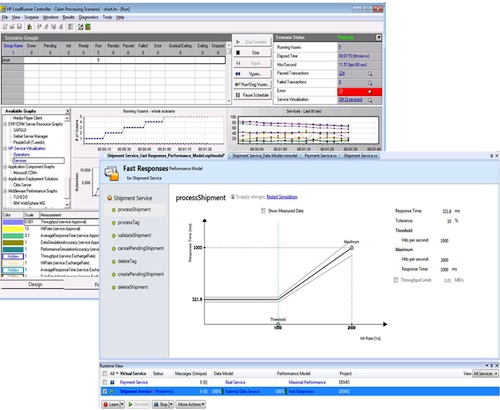The width and height of the screenshot is (500, 410).
Task: Select the cancelPendingShipment operation
Action: coord(141,248)
